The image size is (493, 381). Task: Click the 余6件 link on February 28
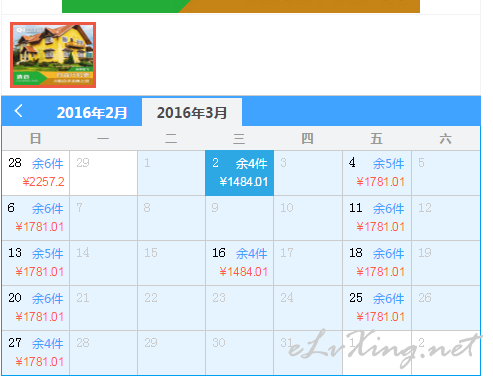click(x=47, y=164)
